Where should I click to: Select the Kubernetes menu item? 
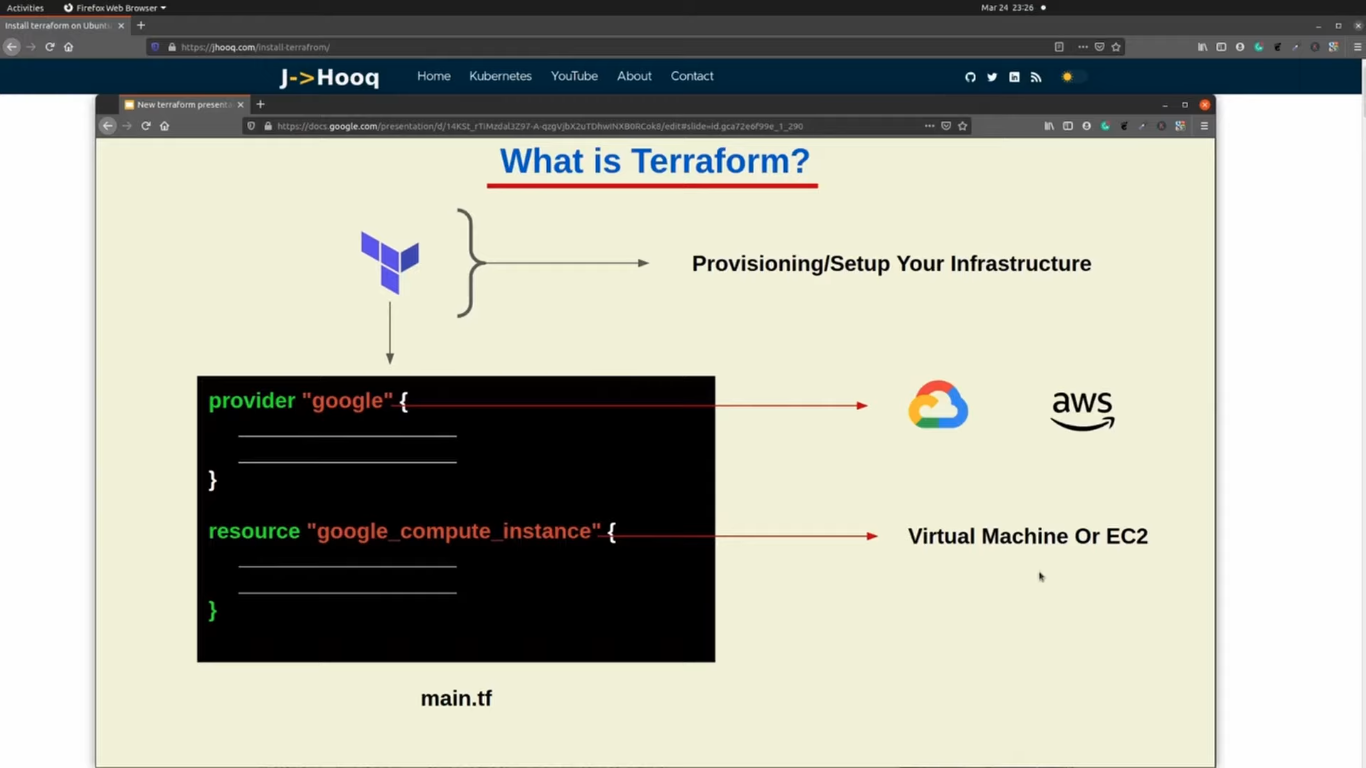point(500,76)
